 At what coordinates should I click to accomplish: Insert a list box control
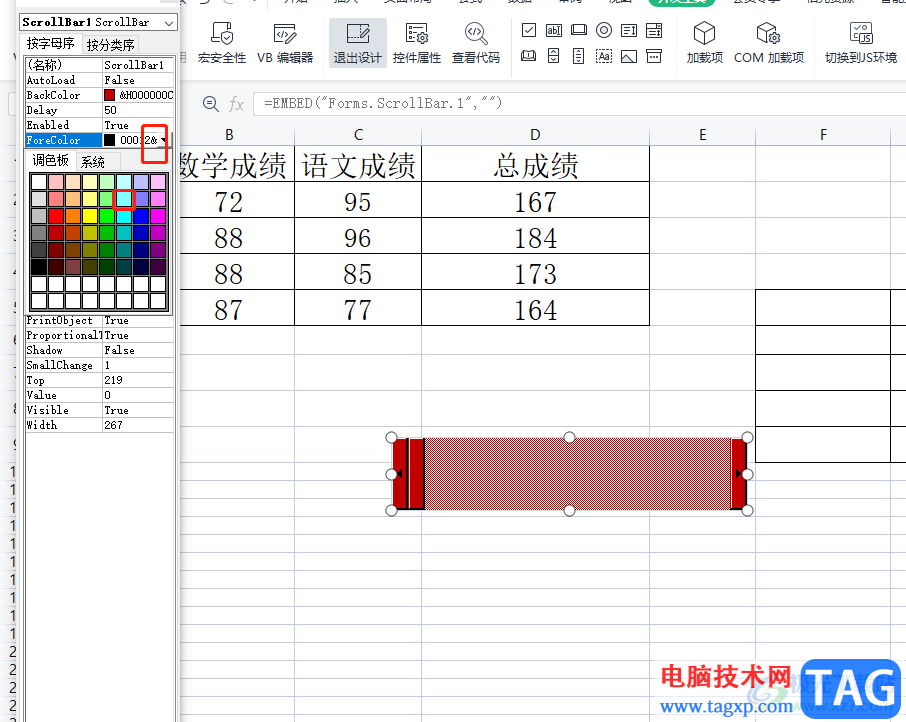click(x=629, y=30)
